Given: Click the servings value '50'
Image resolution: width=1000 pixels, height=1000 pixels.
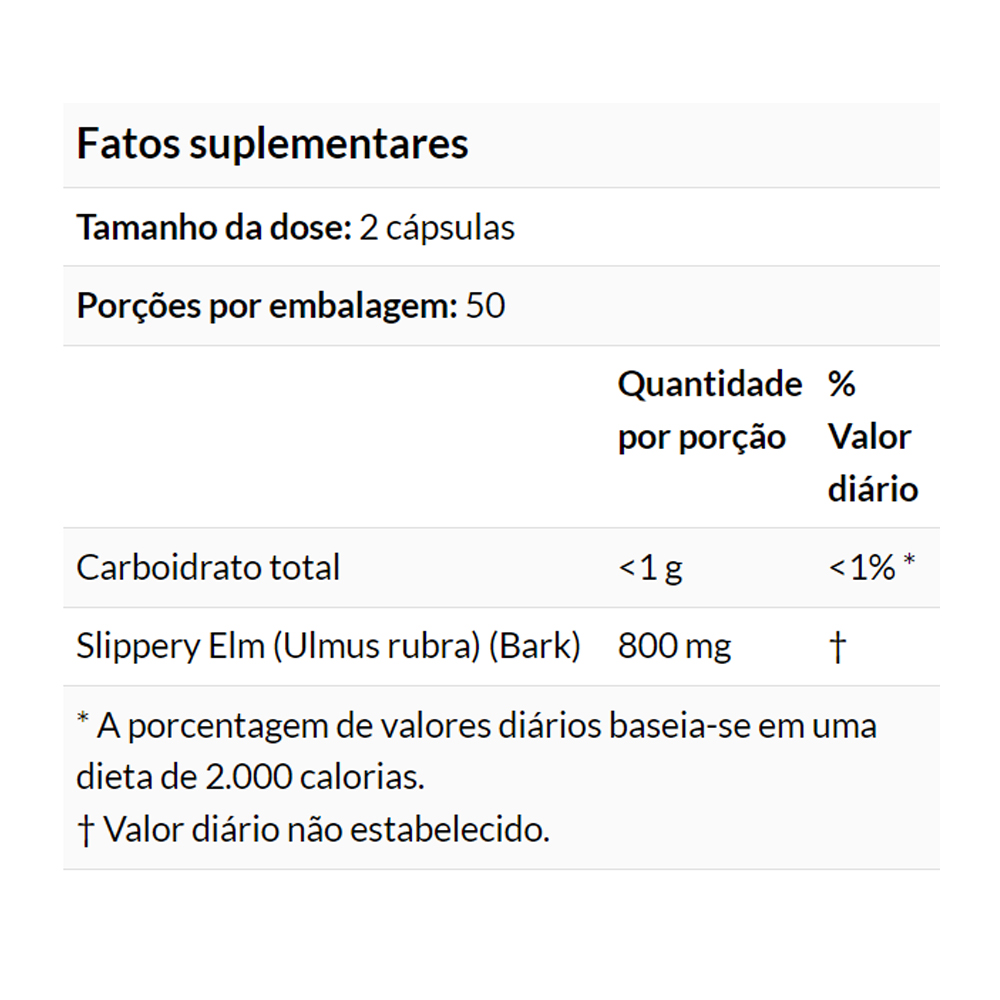Looking at the screenshot, I should pyautogui.click(x=486, y=305).
